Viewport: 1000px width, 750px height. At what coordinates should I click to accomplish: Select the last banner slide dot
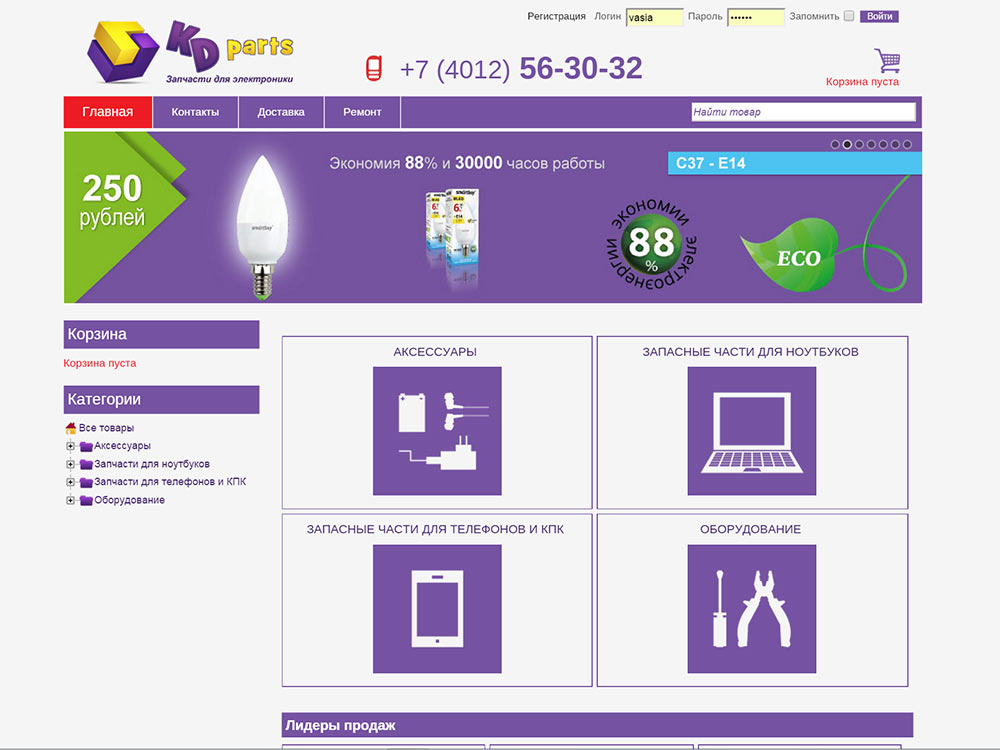(907, 144)
